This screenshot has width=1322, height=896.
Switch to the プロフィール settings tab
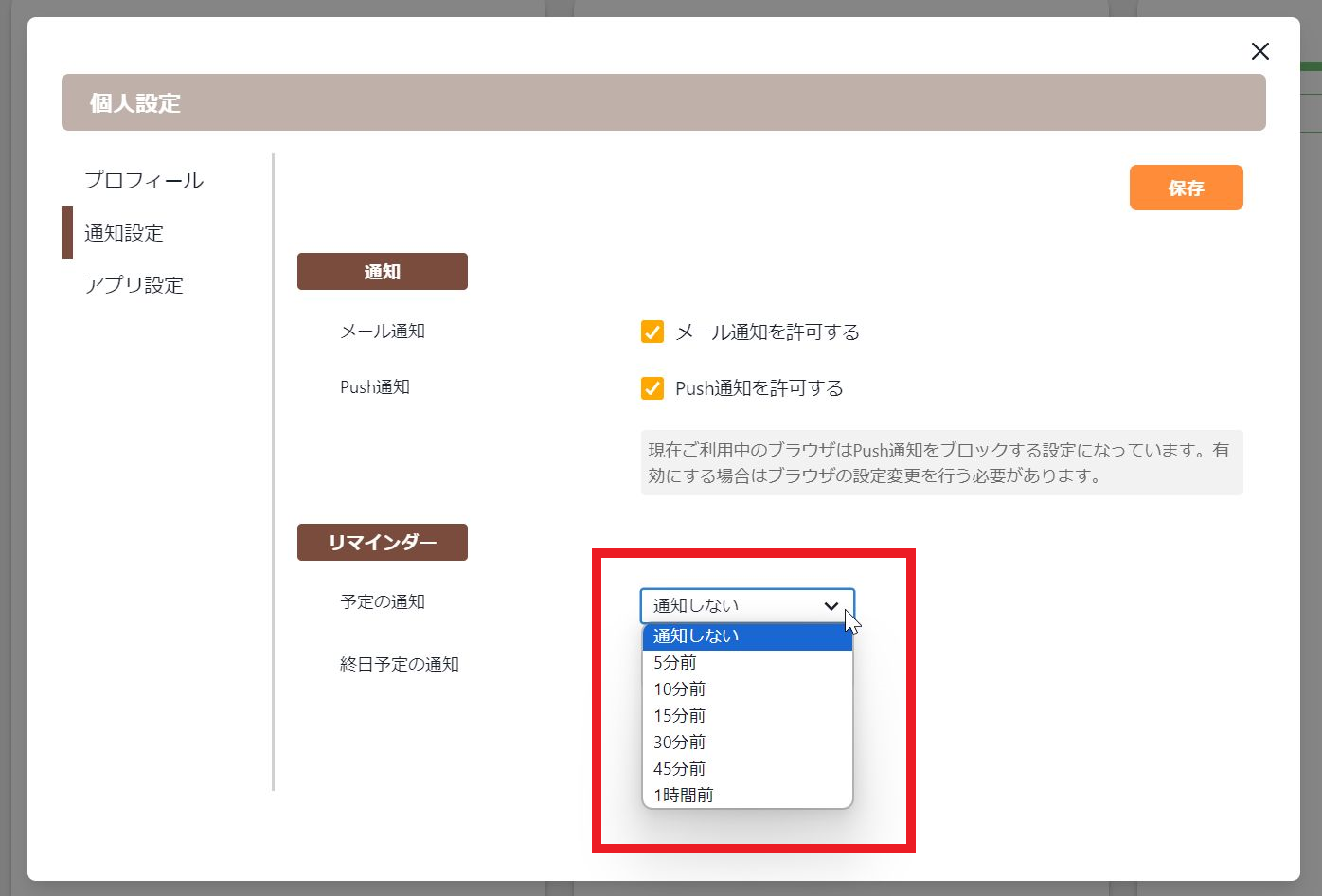(x=143, y=180)
